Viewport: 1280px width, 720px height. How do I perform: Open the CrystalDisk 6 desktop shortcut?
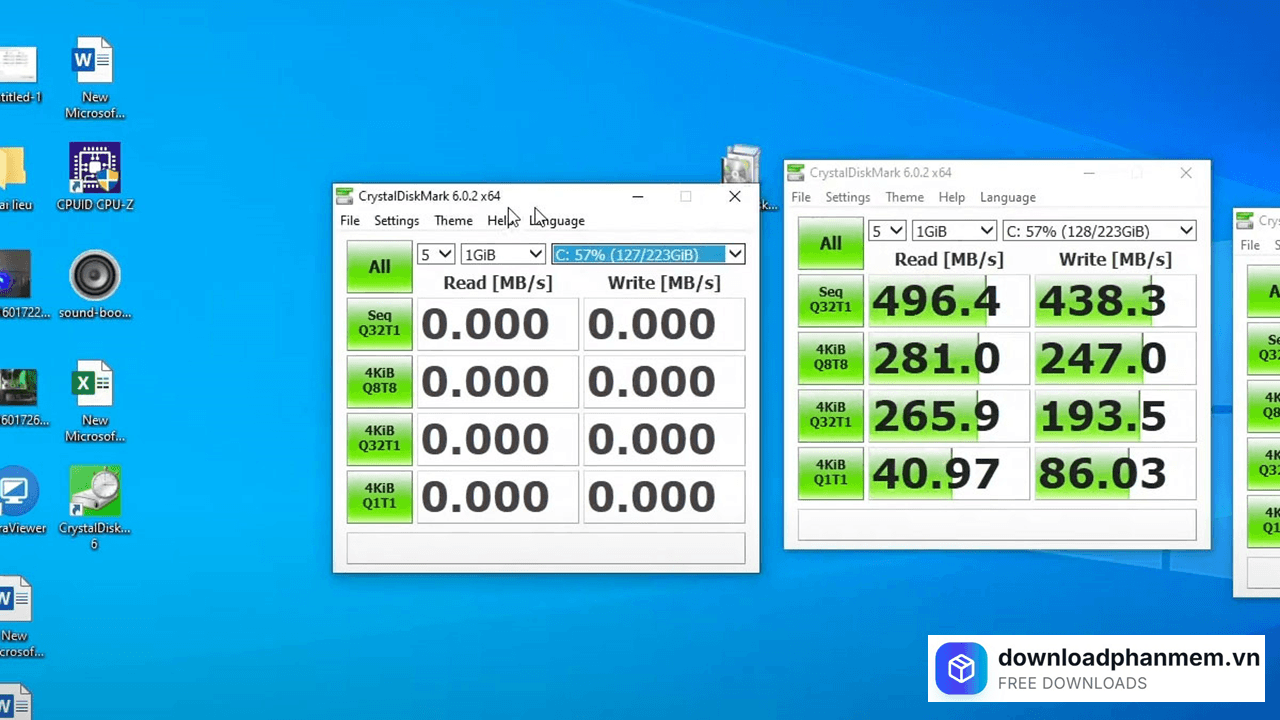click(95, 491)
